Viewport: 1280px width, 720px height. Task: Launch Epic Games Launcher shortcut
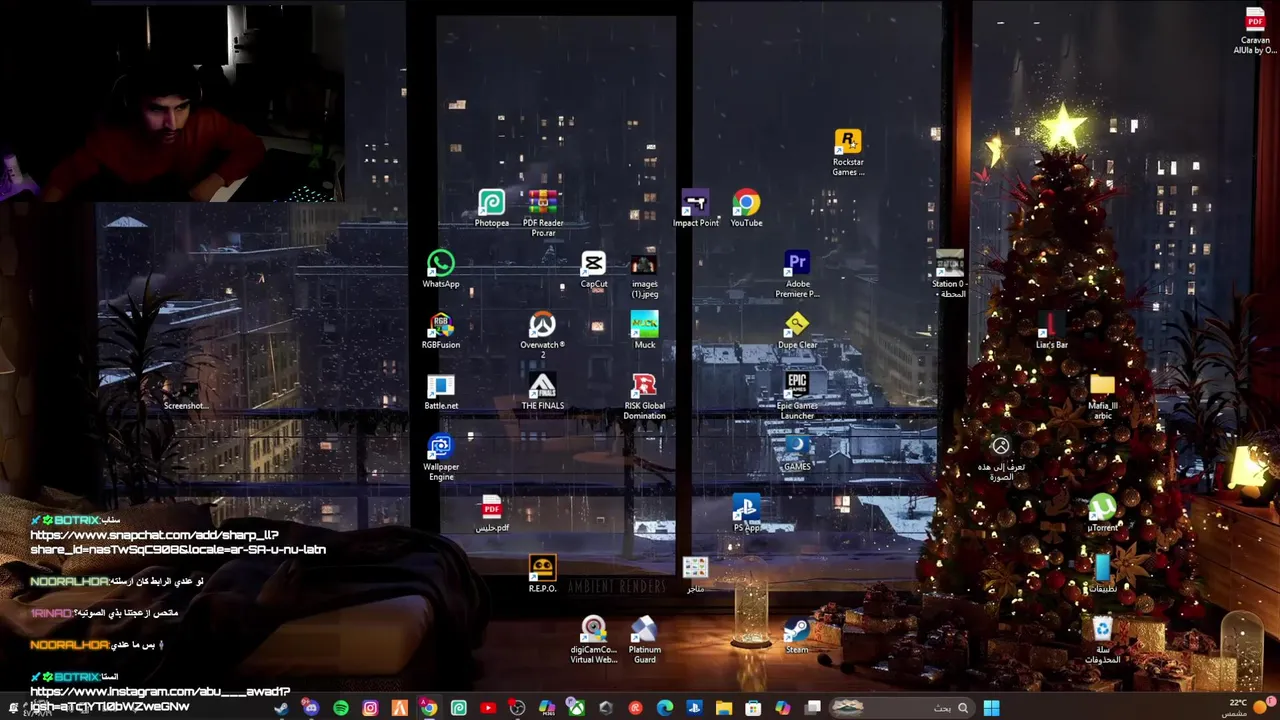(797, 397)
